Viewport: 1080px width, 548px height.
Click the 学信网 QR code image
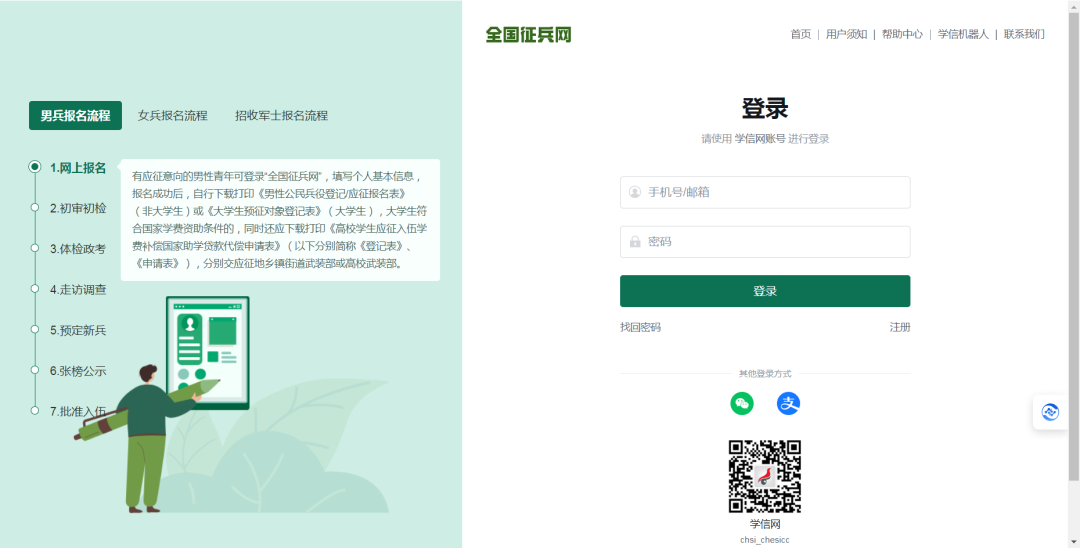(x=764, y=476)
